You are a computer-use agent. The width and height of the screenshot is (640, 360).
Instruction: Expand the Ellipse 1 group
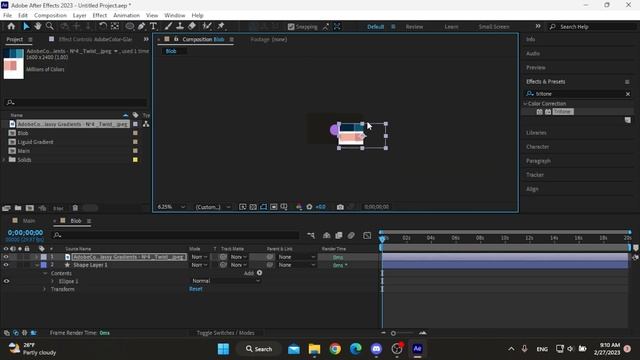tap(52, 281)
